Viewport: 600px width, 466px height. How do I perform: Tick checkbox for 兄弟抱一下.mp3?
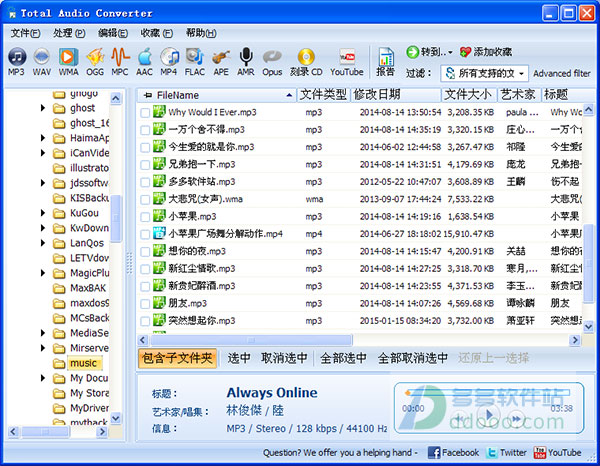point(145,165)
